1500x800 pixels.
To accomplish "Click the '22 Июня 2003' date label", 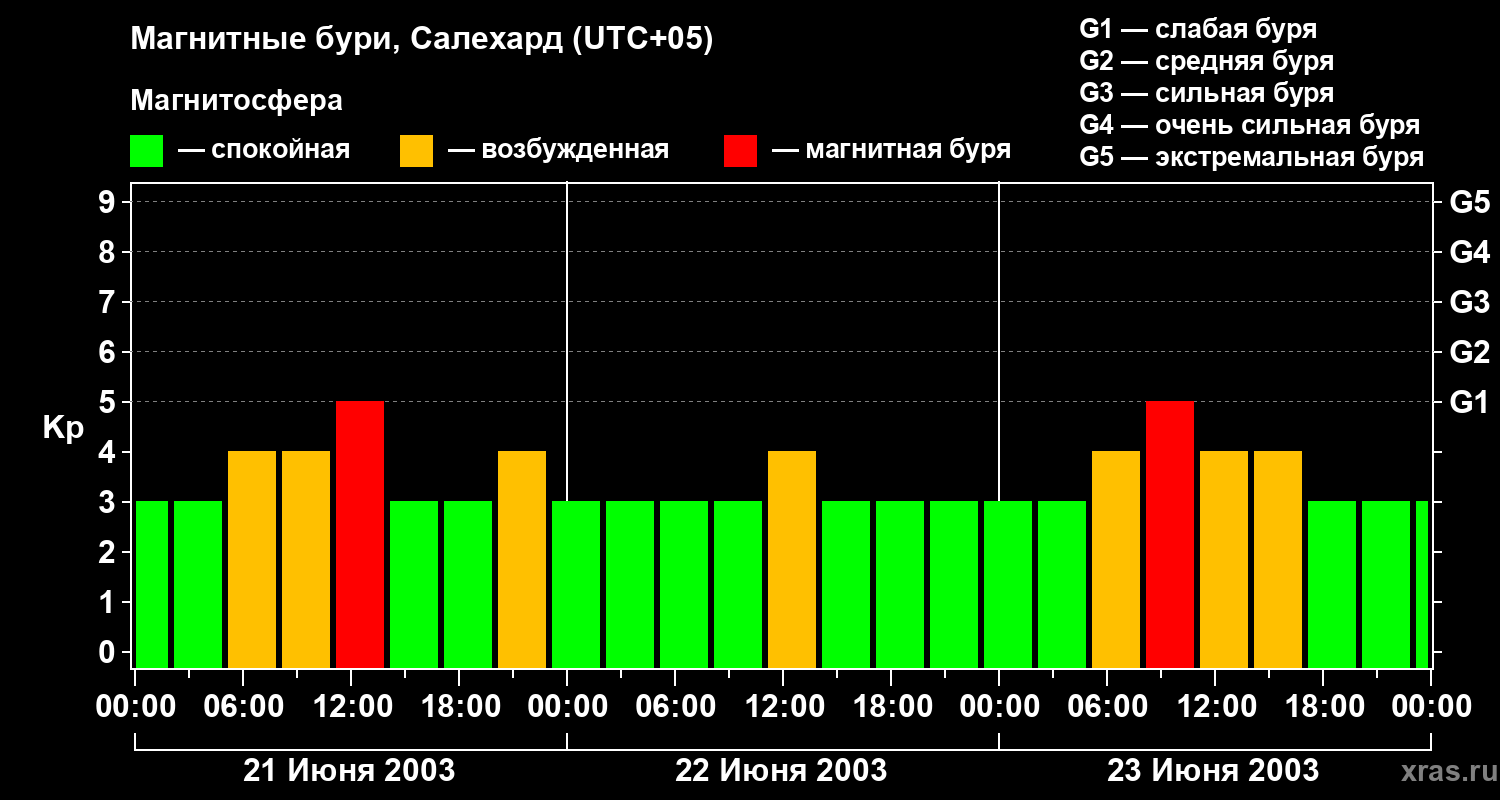I will click(781, 771).
